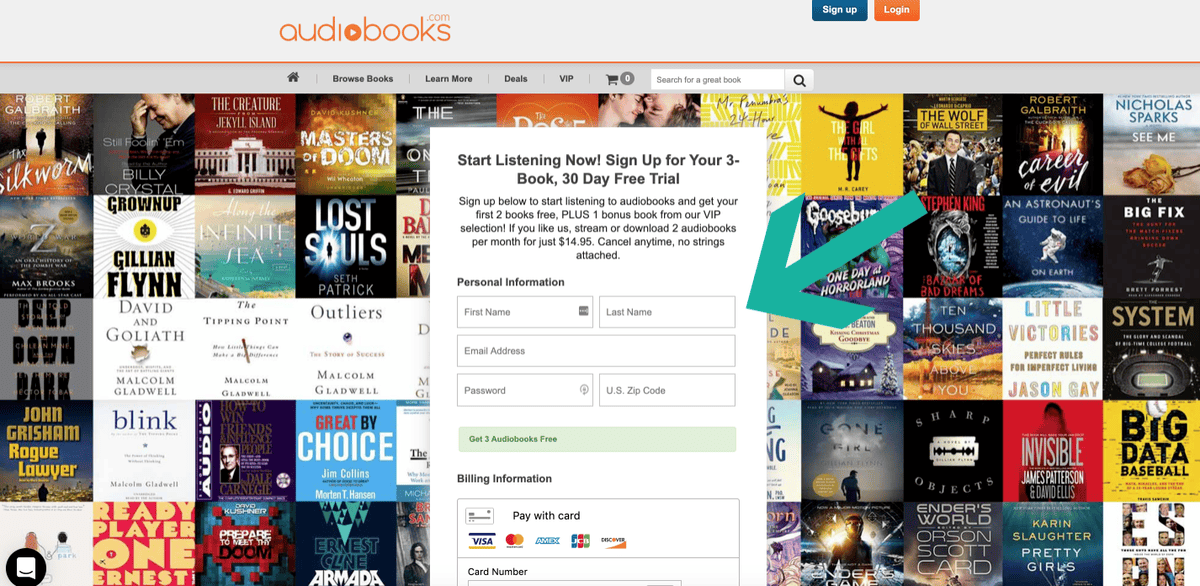Click the Visa card logo
The height and width of the screenshot is (586, 1200).
click(x=482, y=541)
